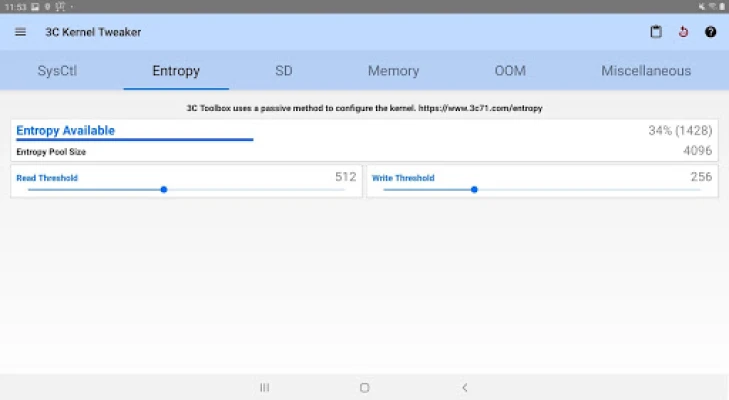The height and width of the screenshot is (400, 729).
Task: Click the Entropy Available heading
Action: (65, 131)
